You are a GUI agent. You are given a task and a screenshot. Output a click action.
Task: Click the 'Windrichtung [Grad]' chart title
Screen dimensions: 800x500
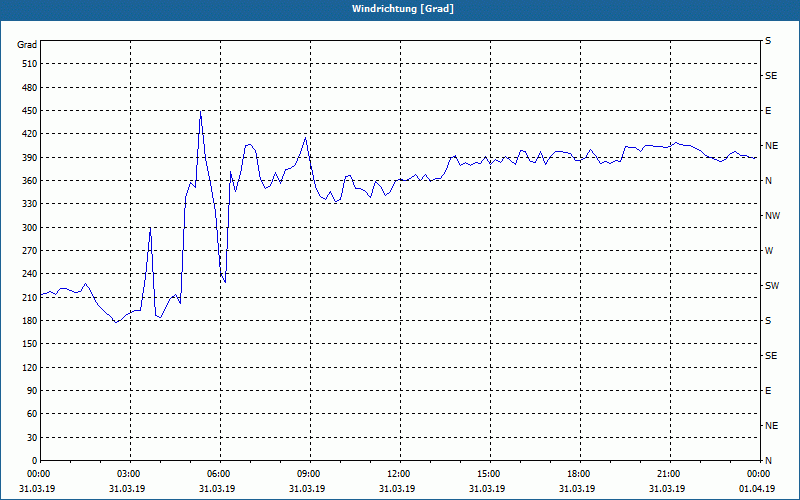pos(403,9)
